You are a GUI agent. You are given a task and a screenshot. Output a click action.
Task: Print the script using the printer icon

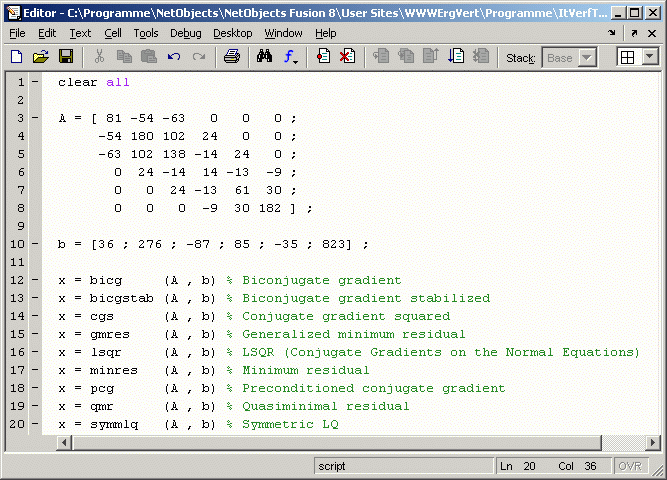click(x=231, y=57)
